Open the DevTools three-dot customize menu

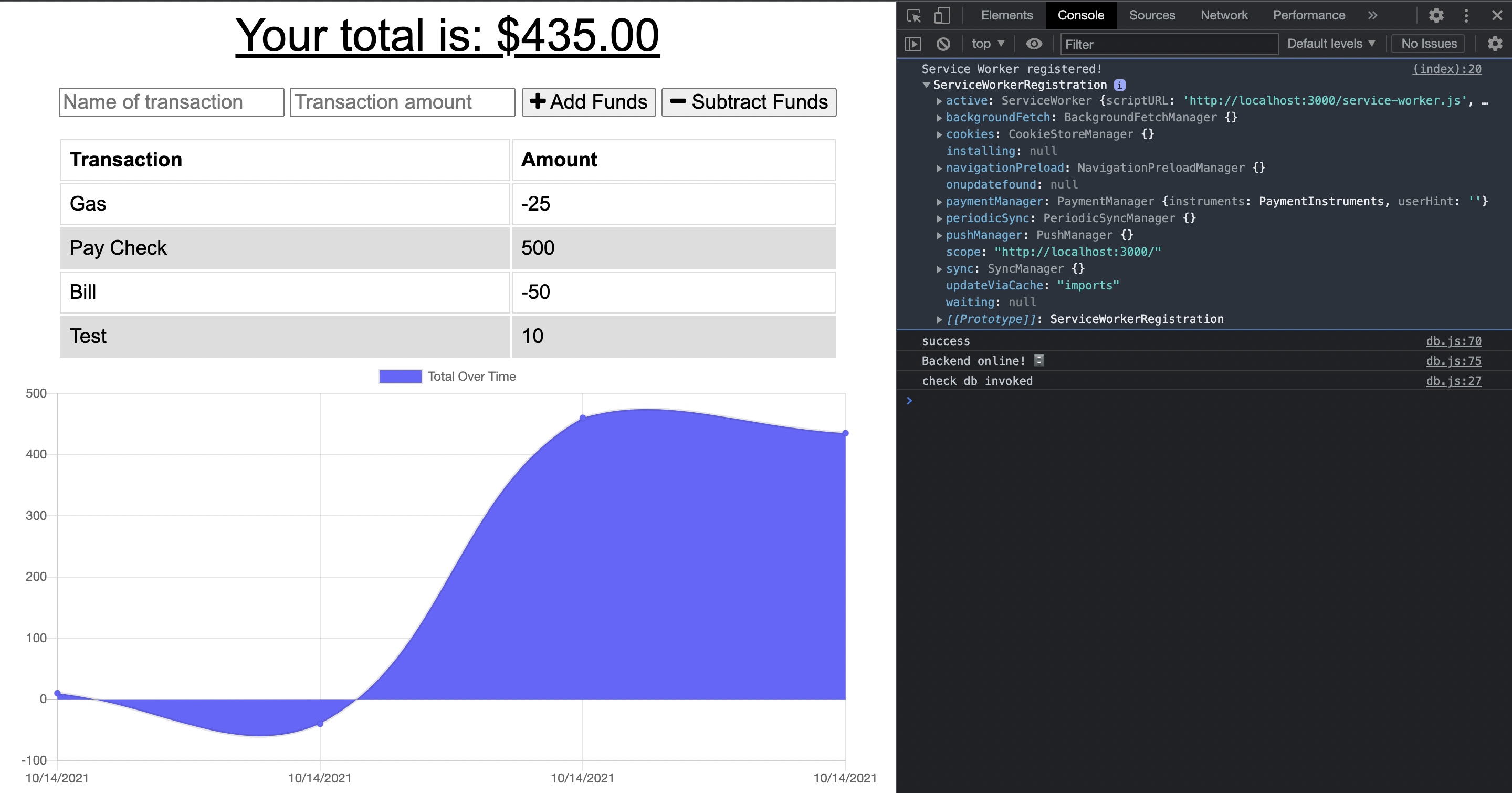tap(1466, 15)
